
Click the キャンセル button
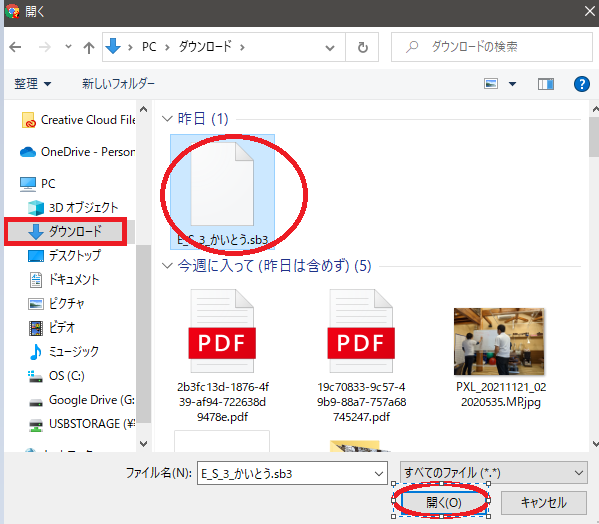pyautogui.click(x=543, y=503)
